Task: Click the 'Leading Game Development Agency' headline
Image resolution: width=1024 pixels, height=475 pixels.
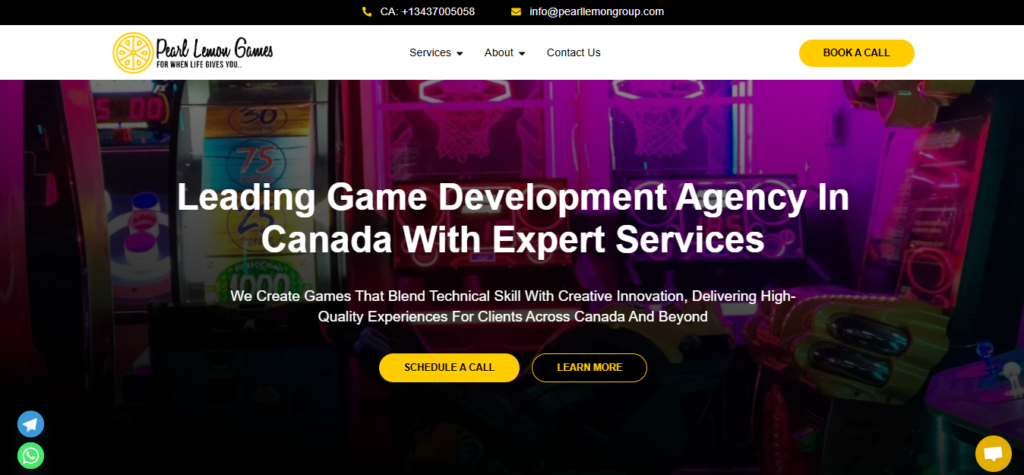Action: click(x=512, y=218)
